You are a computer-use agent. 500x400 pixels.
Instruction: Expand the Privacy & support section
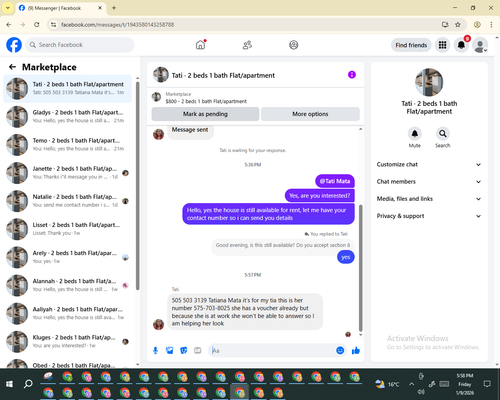(429, 216)
